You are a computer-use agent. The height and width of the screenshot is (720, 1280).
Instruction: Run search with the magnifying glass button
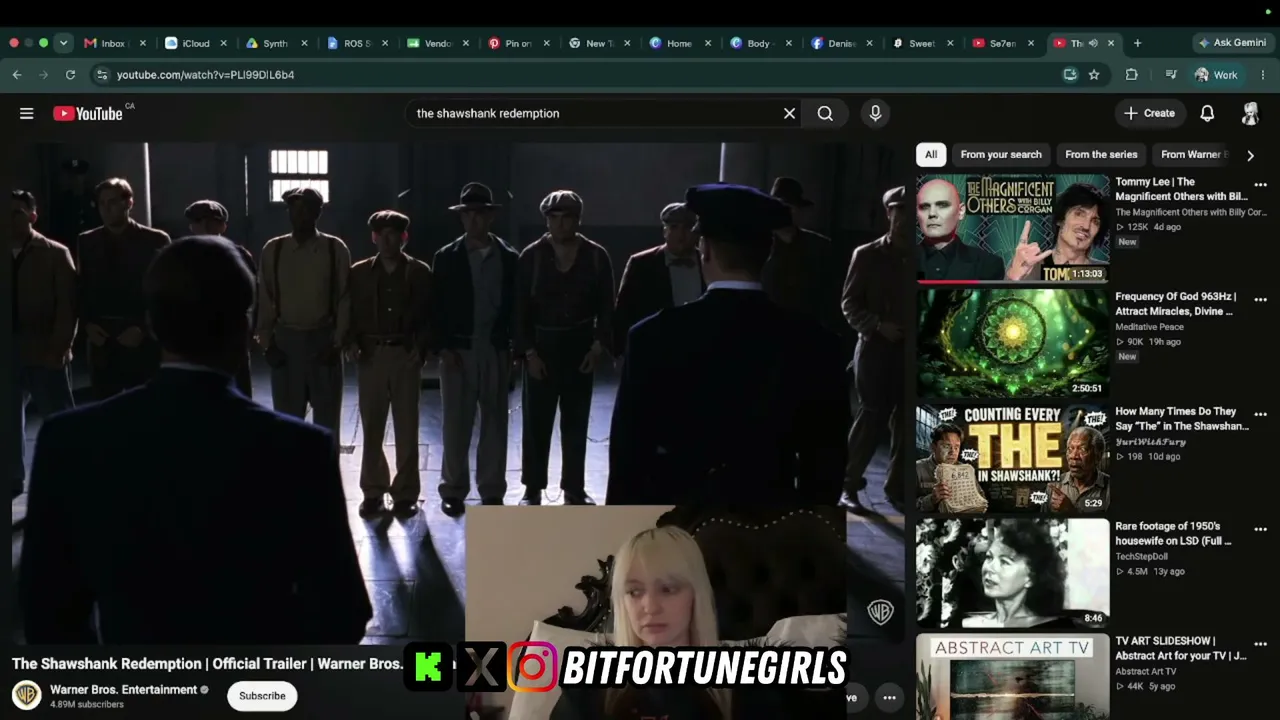(x=825, y=113)
